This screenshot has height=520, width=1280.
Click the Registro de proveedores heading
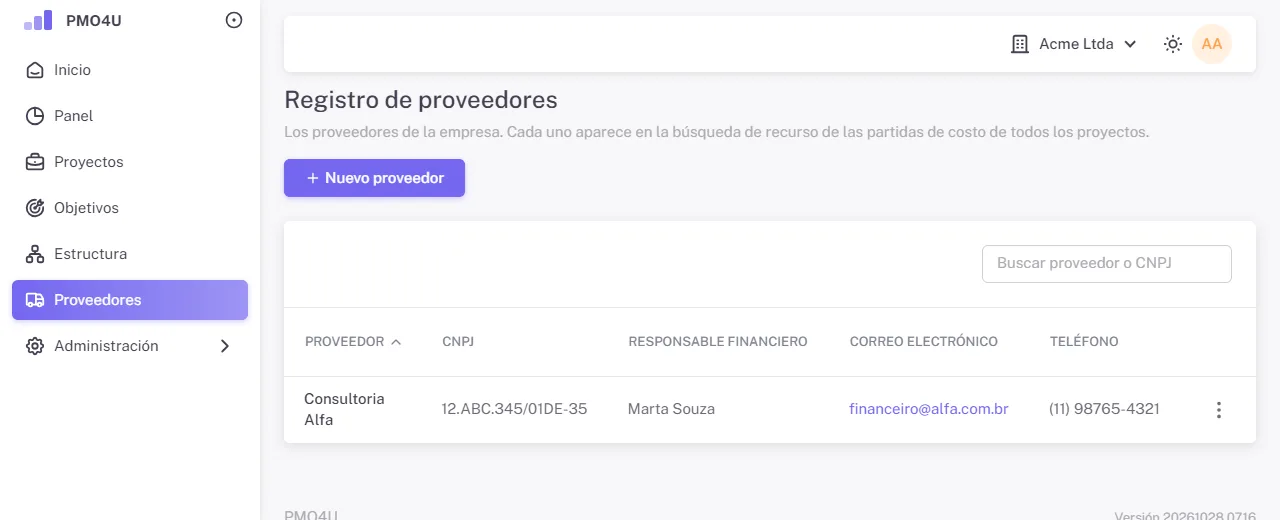click(x=421, y=100)
